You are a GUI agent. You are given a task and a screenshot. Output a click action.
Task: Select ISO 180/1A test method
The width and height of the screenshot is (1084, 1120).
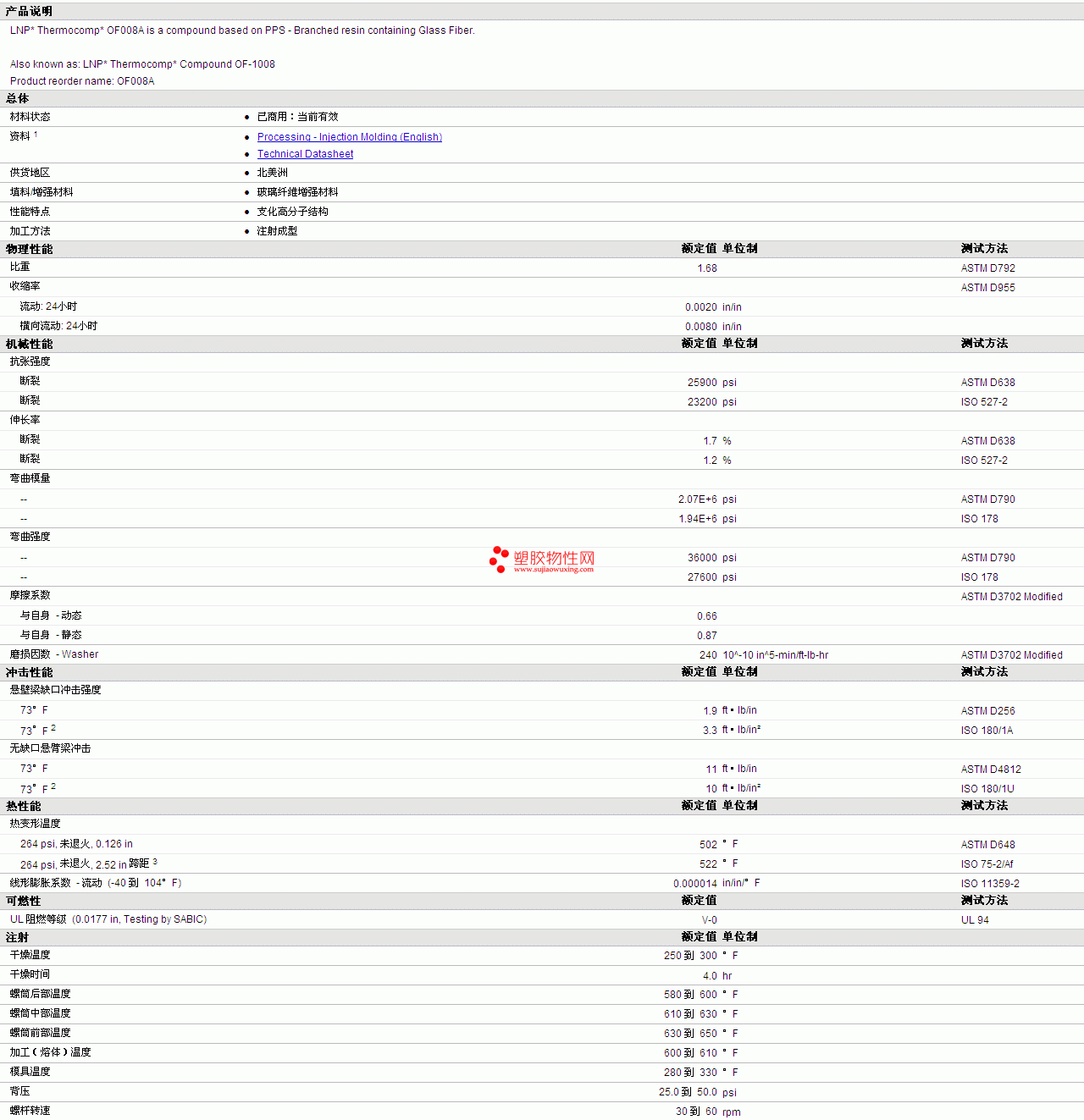pos(987,731)
